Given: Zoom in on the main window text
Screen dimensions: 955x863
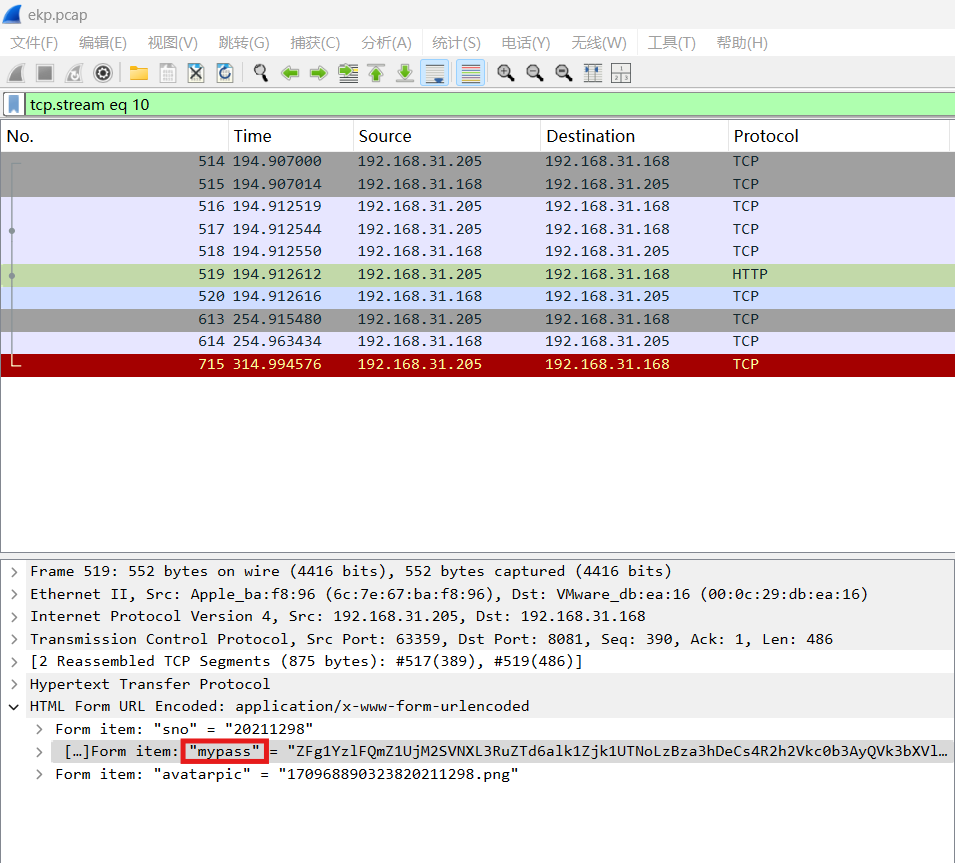Looking at the screenshot, I should coord(506,73).
